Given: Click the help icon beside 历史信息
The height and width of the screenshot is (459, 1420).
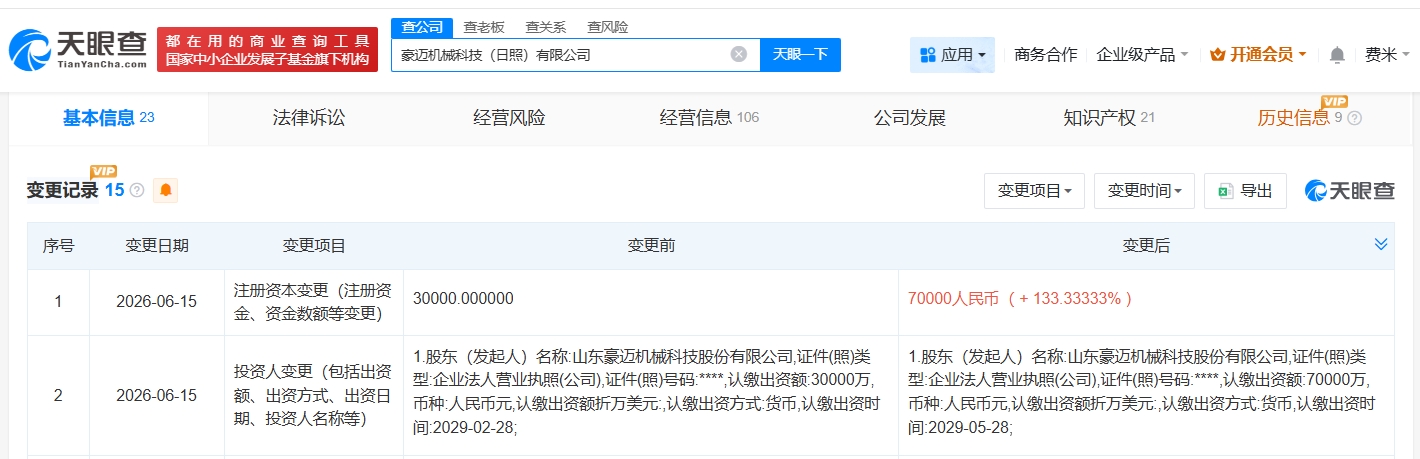Looking at the screenshot, I should tap(1355, 118).
